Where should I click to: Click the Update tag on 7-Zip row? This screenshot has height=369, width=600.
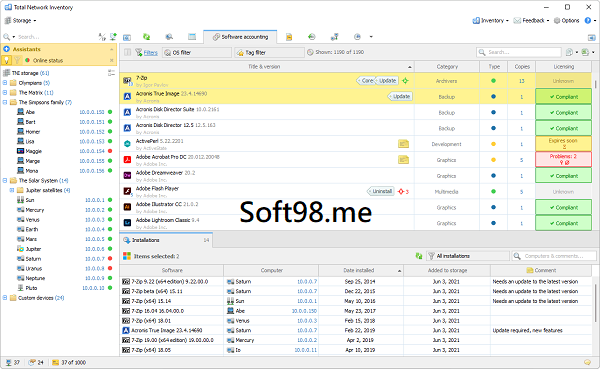(387, 81)
